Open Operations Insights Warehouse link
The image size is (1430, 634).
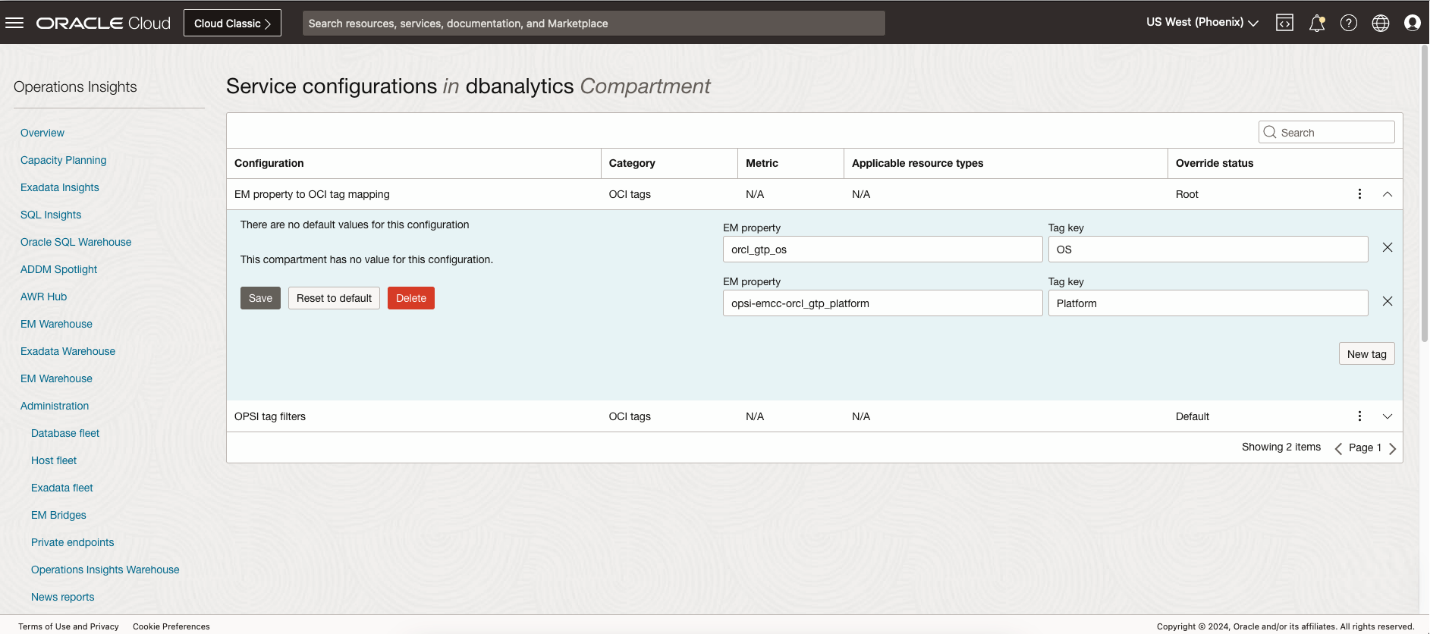pyautogui.click(x=105, y=570)
